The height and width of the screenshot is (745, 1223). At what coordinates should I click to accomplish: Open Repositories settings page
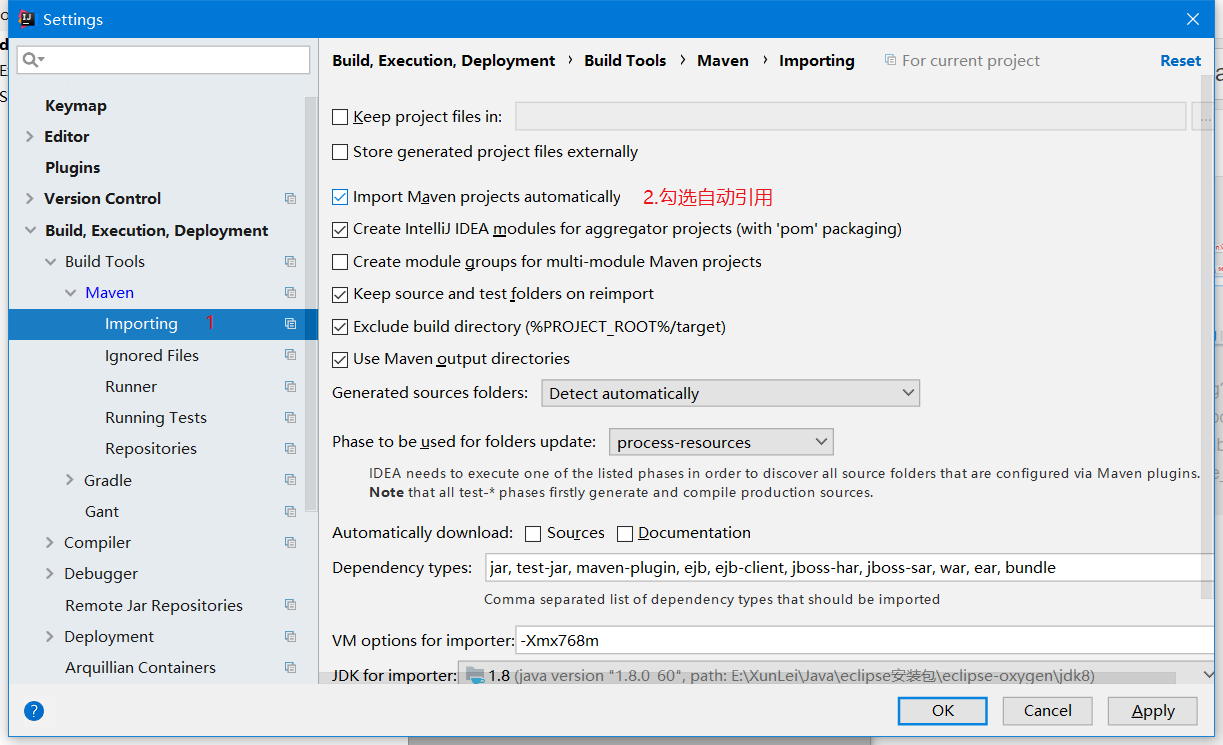pos(151,449)
